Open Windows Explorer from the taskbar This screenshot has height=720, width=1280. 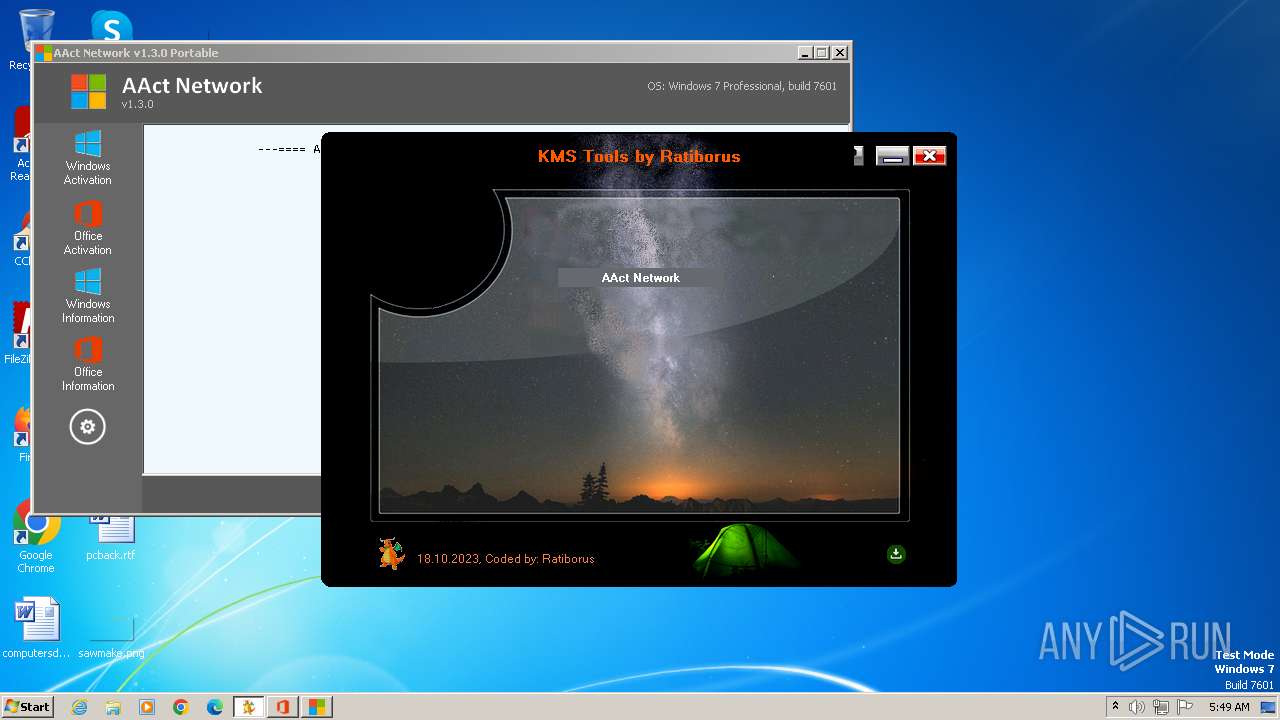[113, 707]
